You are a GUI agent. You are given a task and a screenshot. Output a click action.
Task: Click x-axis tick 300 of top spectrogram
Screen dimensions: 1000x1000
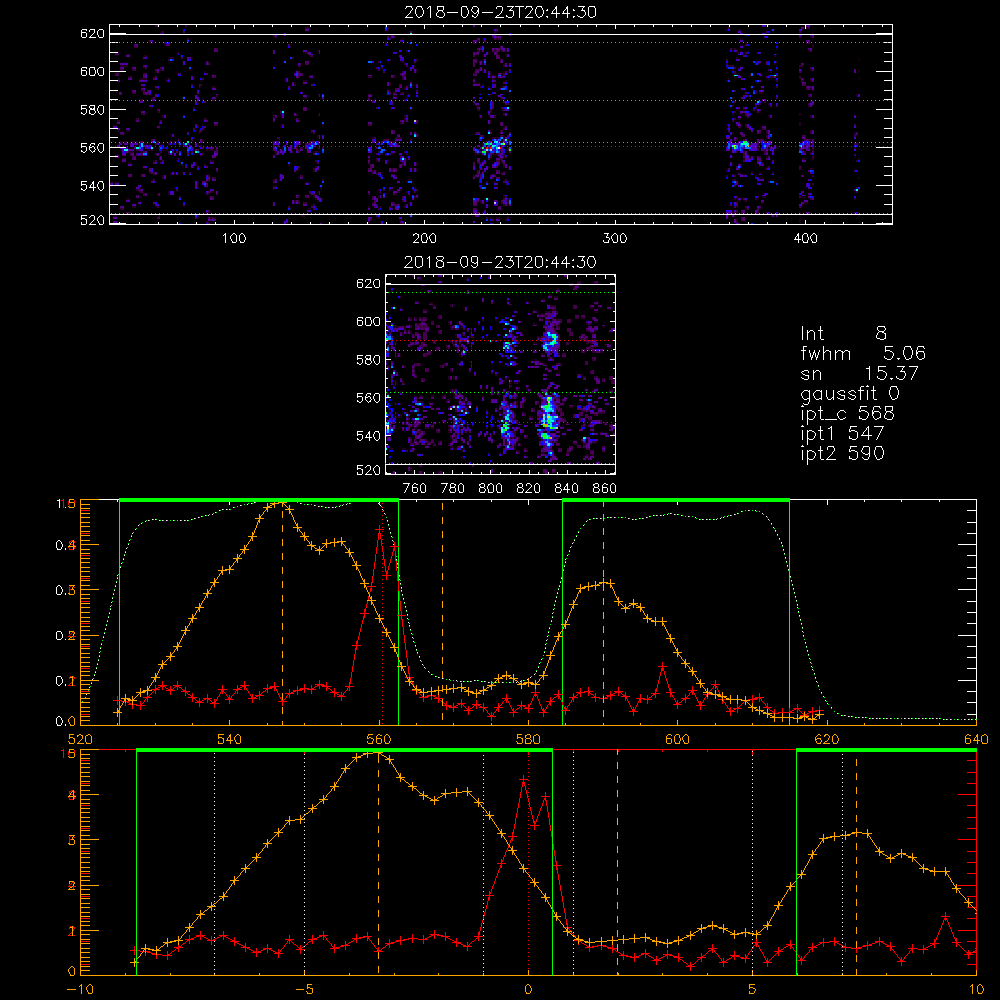tap(615, 239)
